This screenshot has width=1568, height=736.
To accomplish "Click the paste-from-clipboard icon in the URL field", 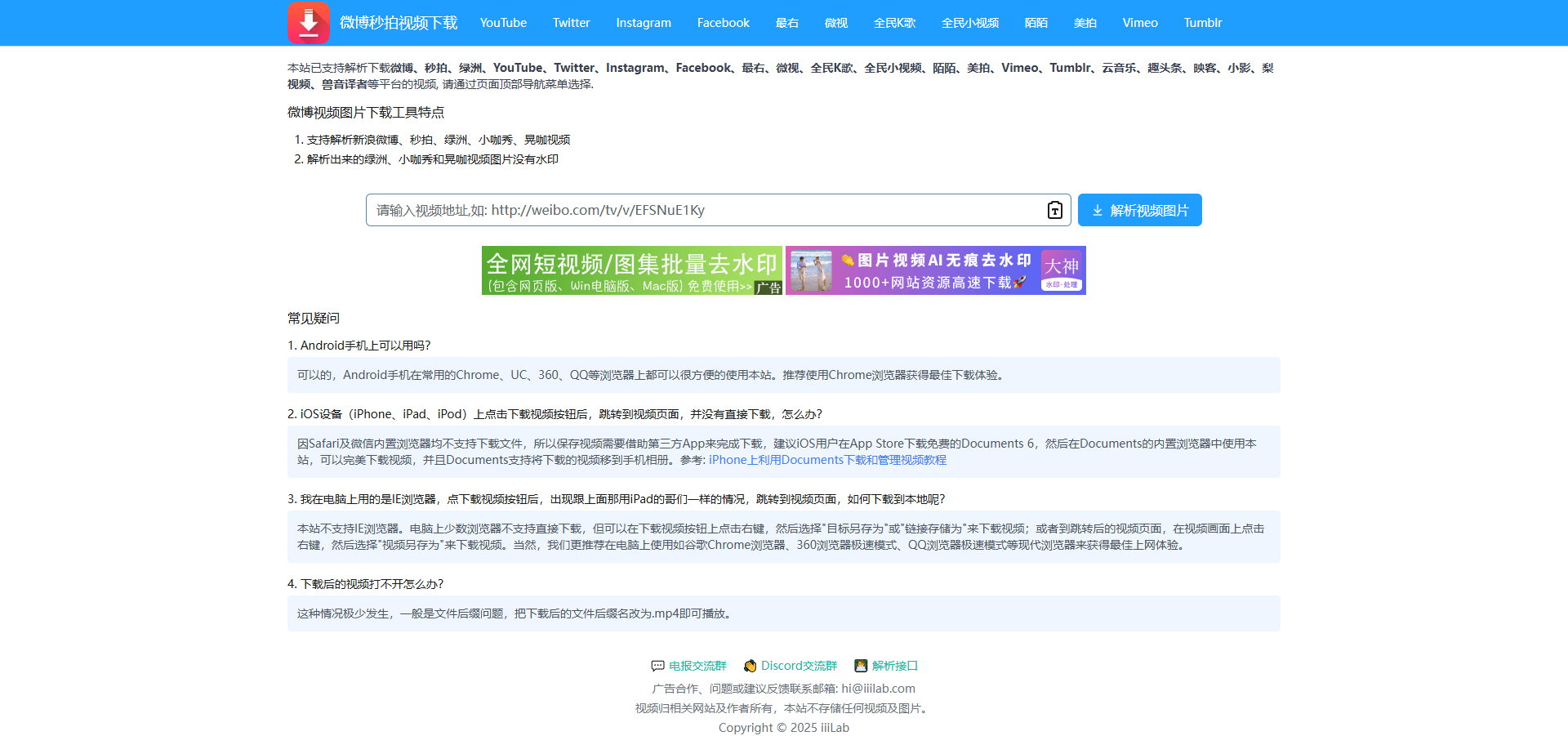I will tap(1053, 210).
